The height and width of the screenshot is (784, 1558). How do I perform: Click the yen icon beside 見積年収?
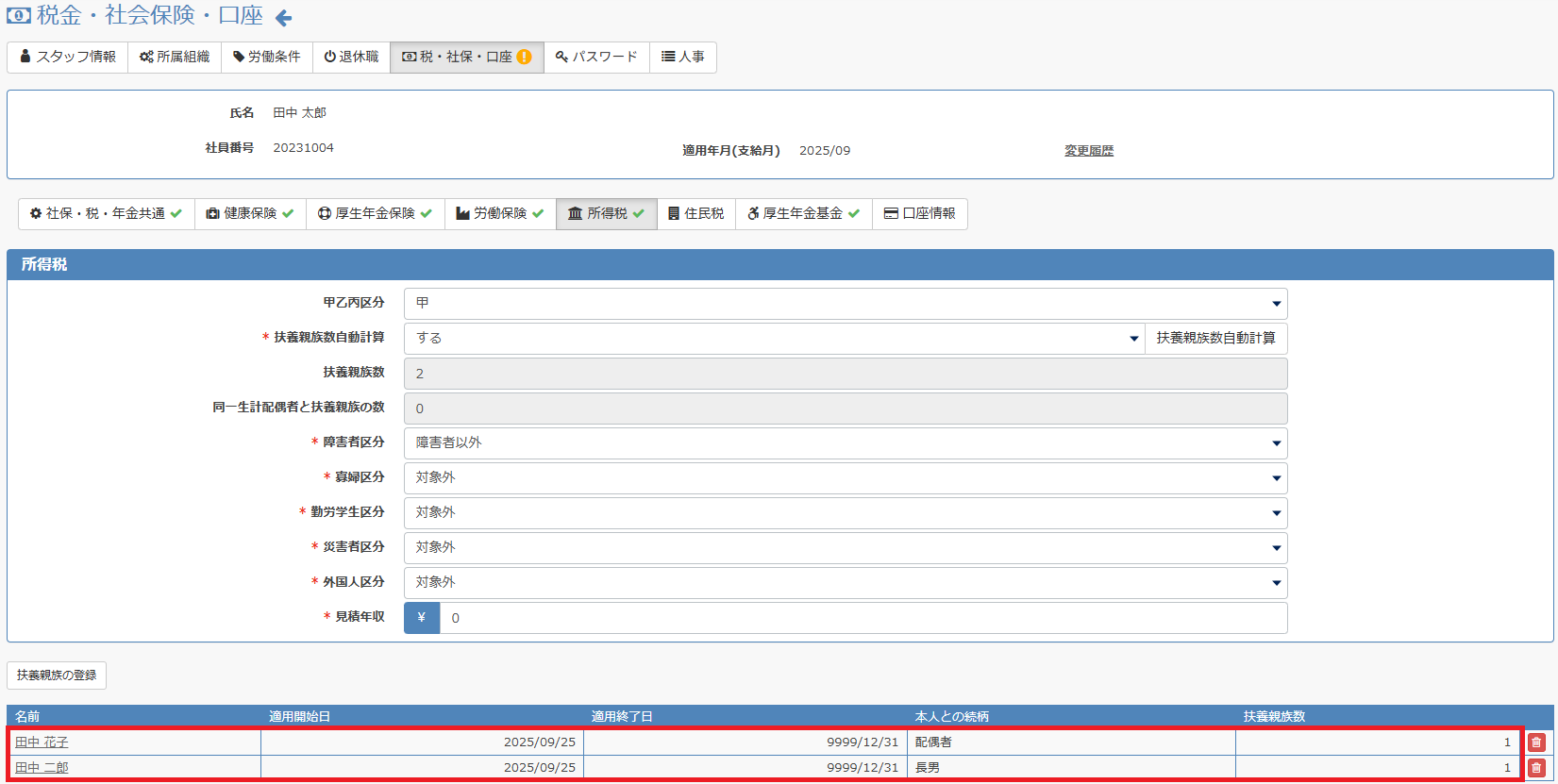click(x=422, y=618)
